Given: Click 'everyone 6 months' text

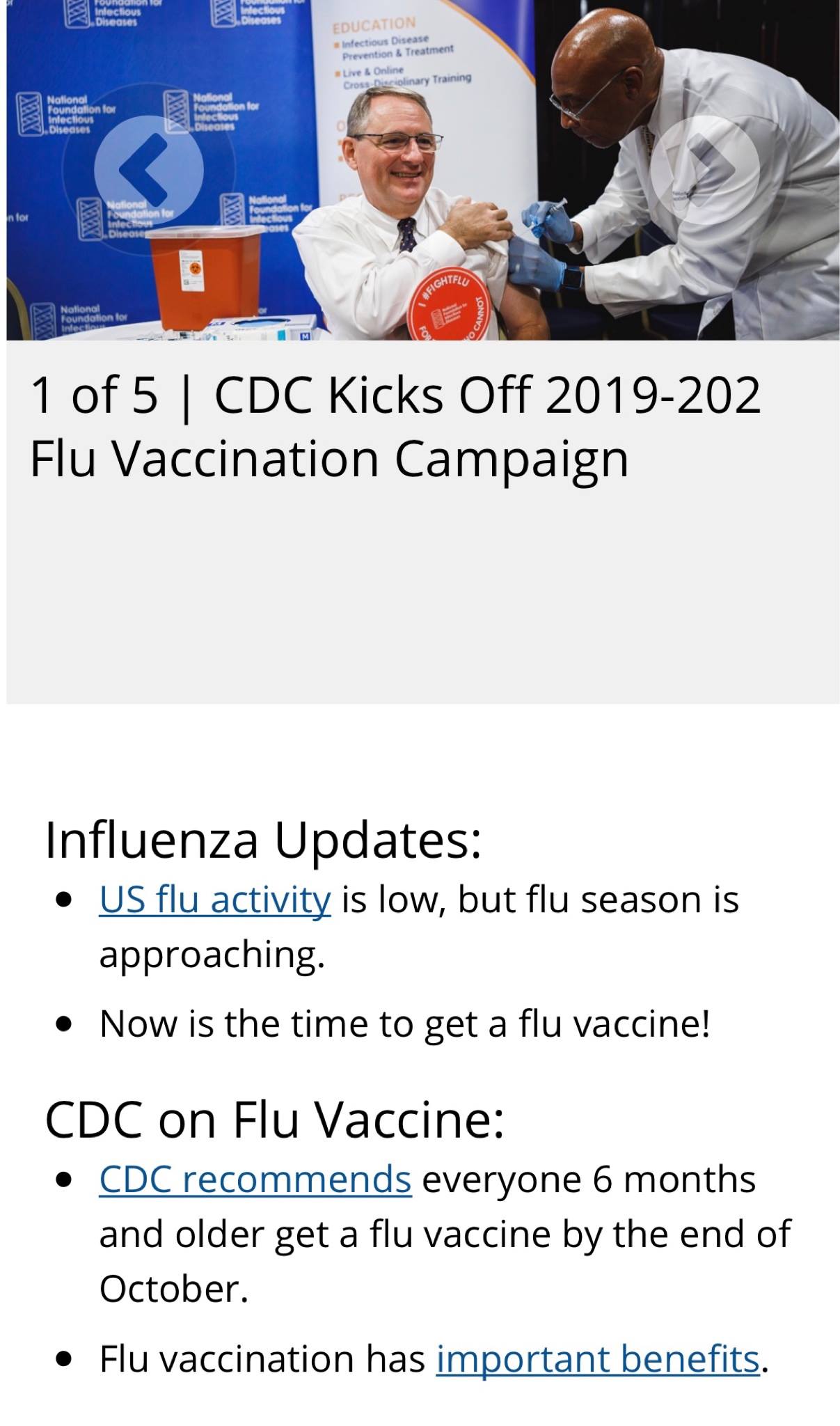Looking at the screenshot, I should [x=589, y=1180].
